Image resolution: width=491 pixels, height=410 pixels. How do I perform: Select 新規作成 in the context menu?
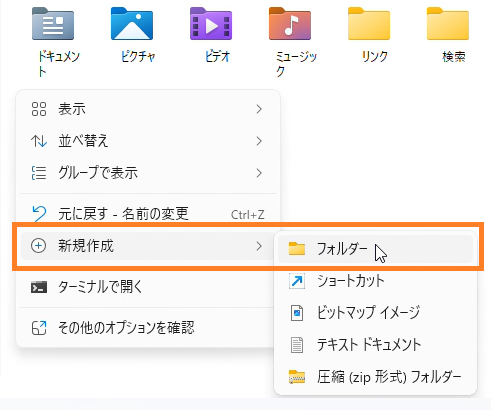coord(147,246)
